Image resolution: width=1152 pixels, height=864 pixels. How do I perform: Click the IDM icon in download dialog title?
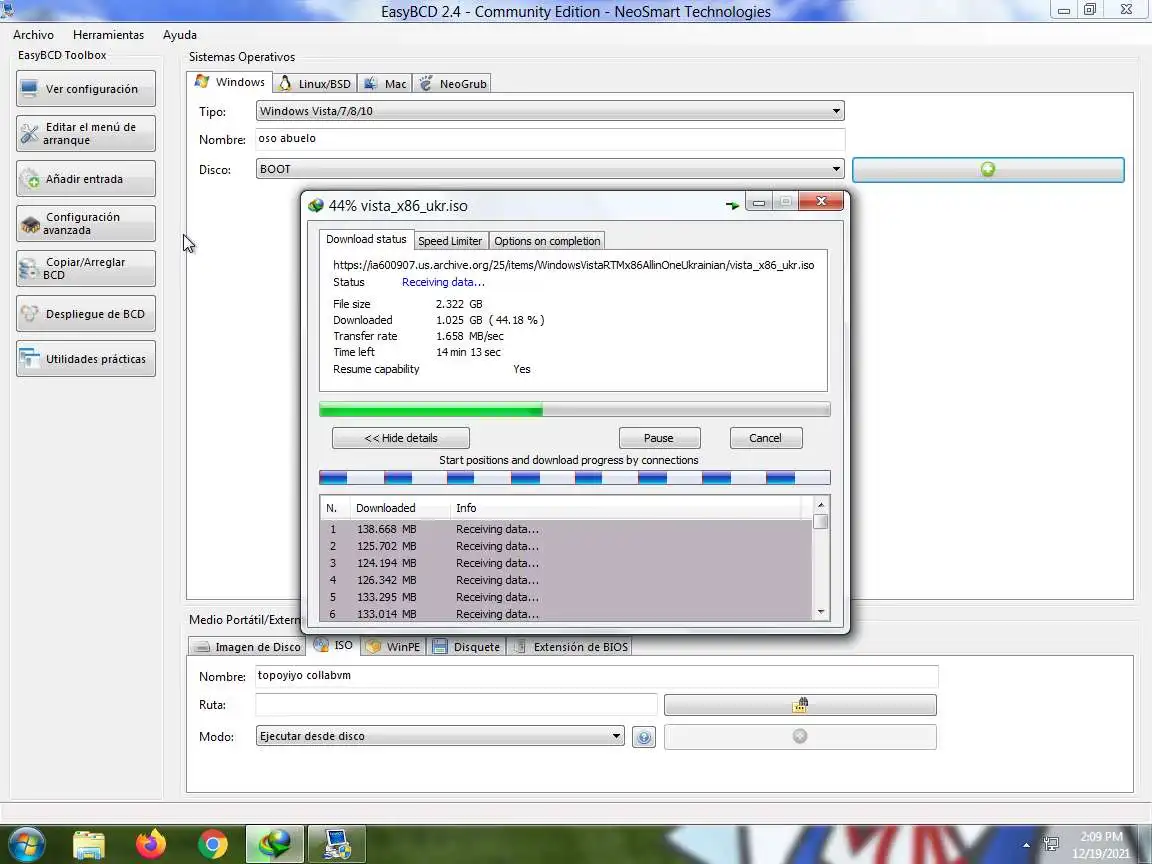pyautogui.click(x=316, y=206)
